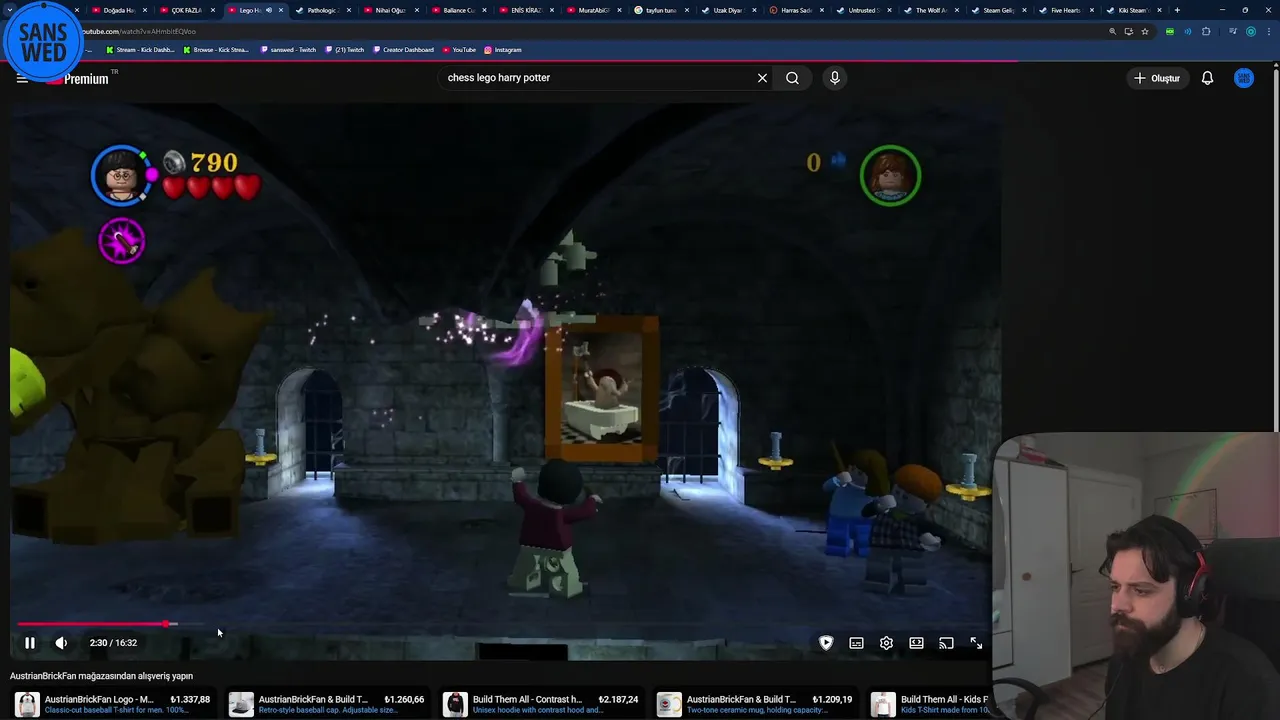This screenshot has width=1280, height=720.
Task: Cast the video to a TV
Action: click(x=946, y=643)
